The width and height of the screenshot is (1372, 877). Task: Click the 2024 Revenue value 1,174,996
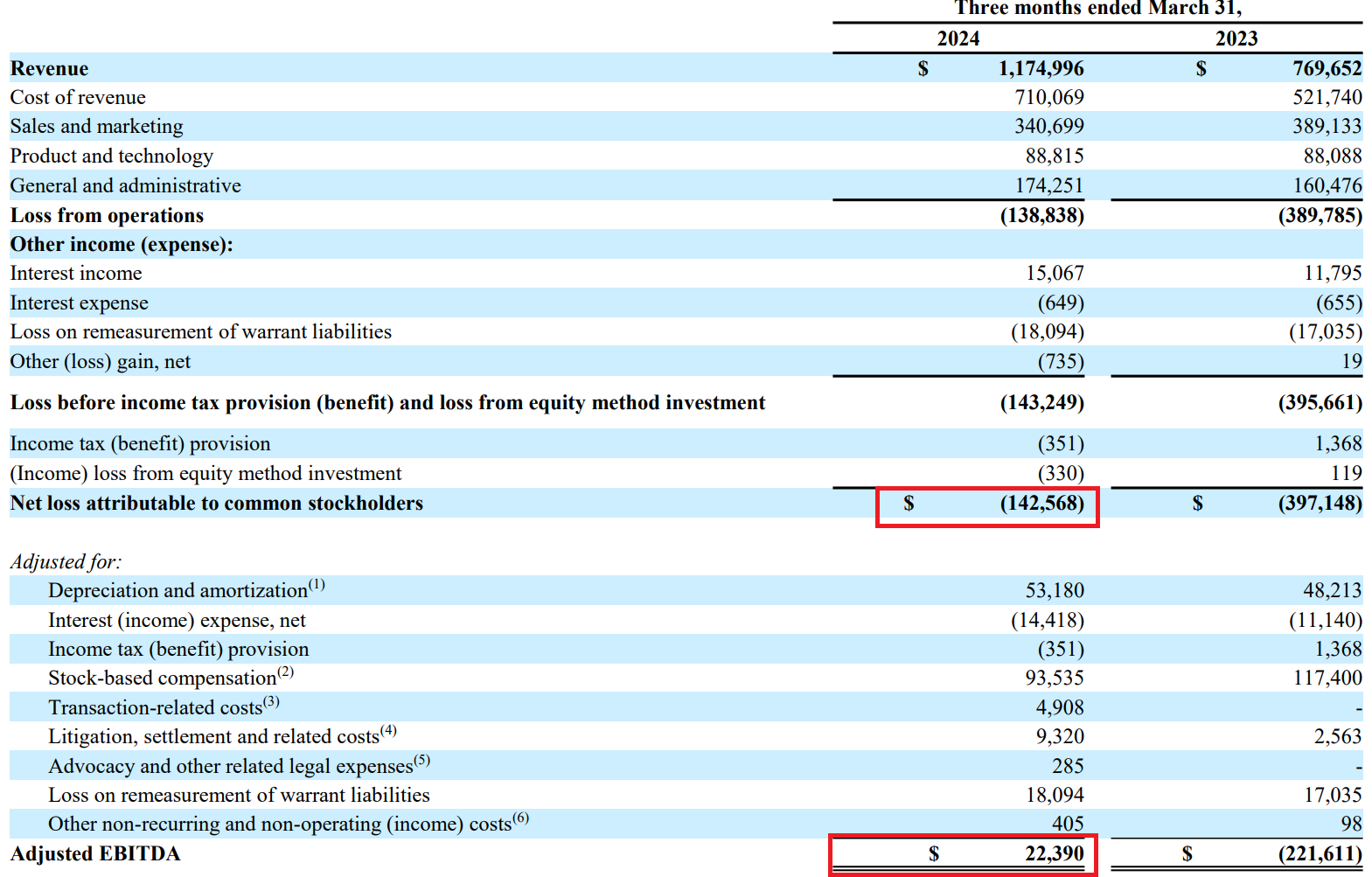(x=1041, y=68)
